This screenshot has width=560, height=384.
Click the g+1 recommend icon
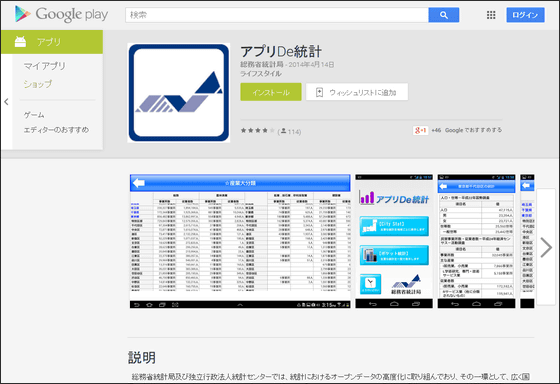tap(420, 130)
